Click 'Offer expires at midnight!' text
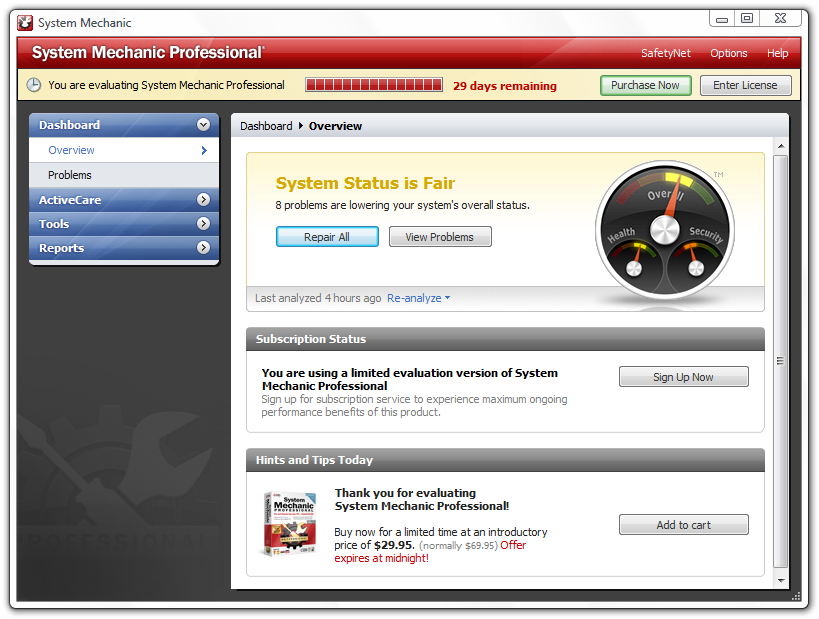The image size is (819, 619). coord(430,552)
